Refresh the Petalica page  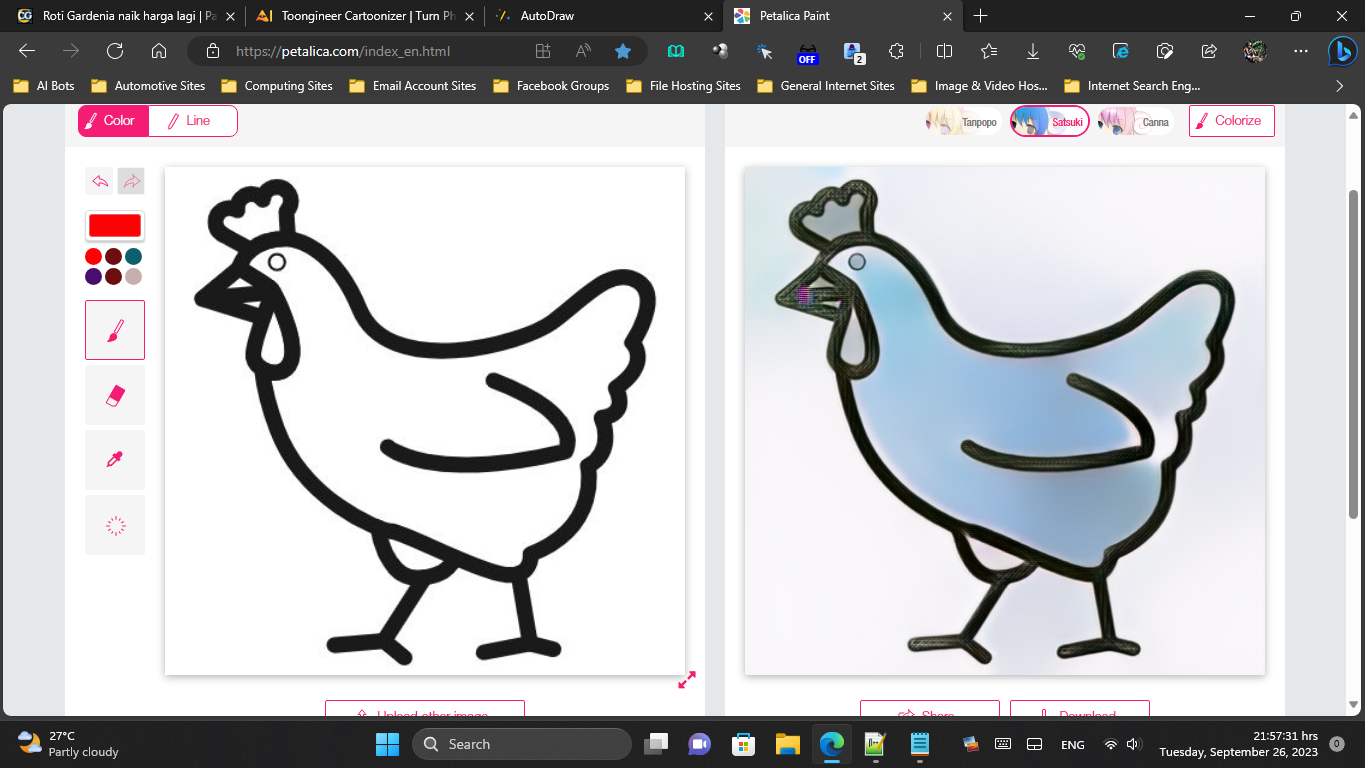pos(115,51)
